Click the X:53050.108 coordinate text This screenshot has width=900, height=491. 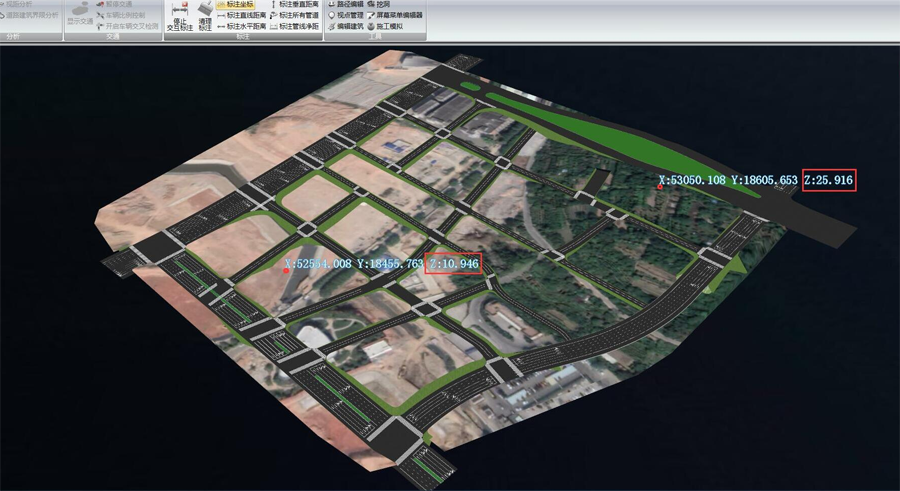coord(692,180)
